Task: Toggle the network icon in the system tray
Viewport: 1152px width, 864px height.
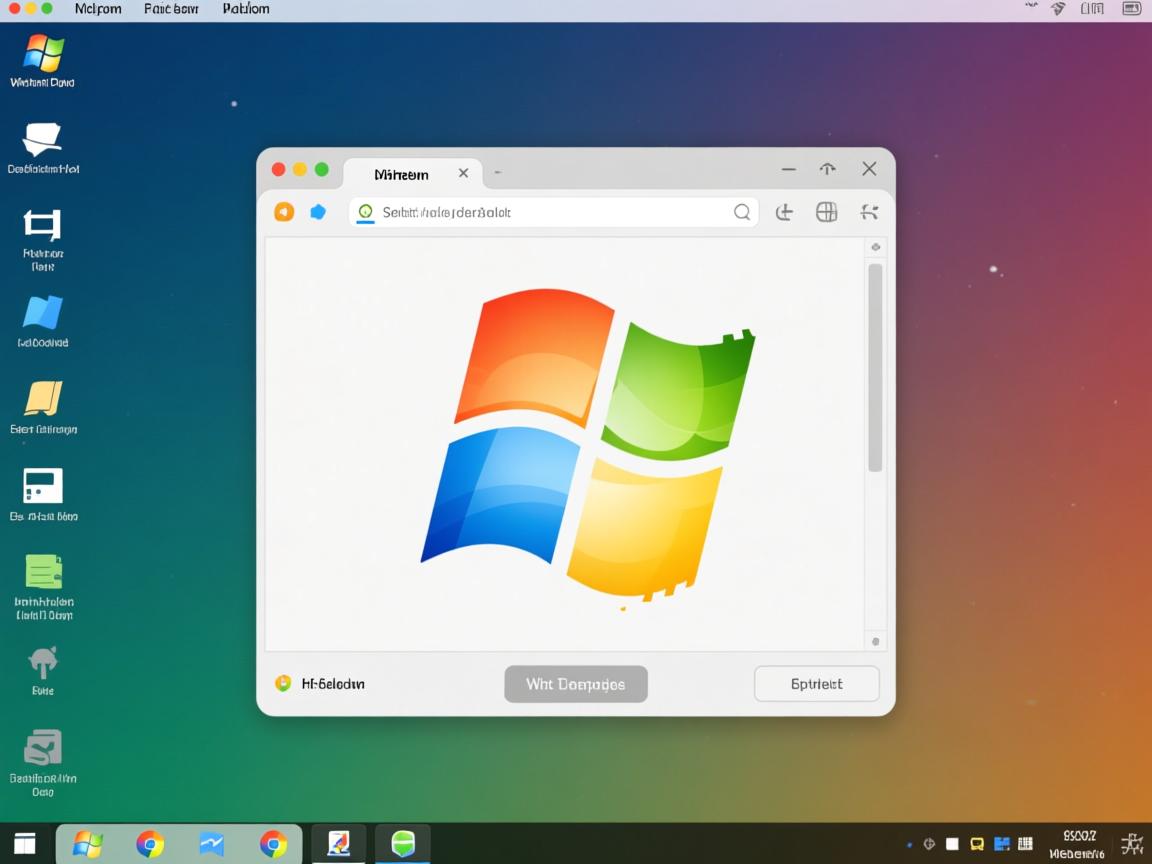Action: [x=928, y=843]
